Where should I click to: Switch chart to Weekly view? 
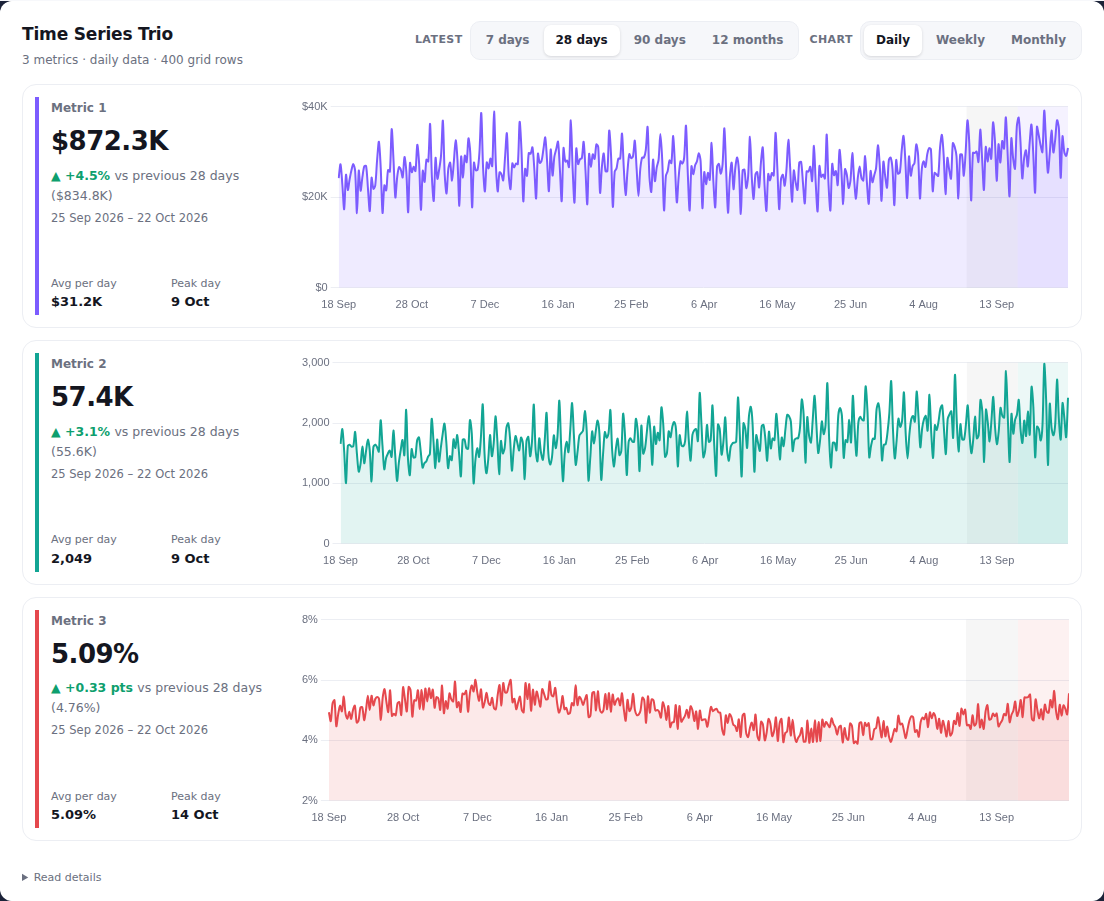pos(960,40)
